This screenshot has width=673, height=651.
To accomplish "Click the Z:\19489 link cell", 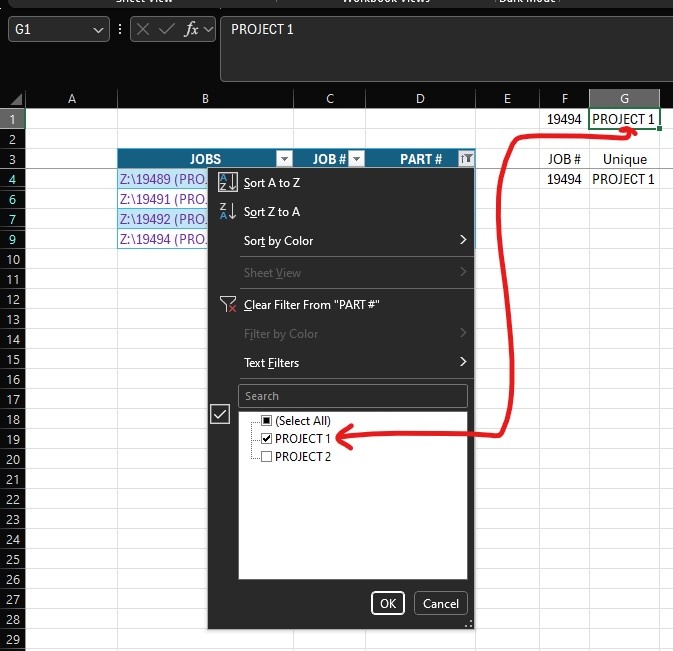I will [163, 179].
